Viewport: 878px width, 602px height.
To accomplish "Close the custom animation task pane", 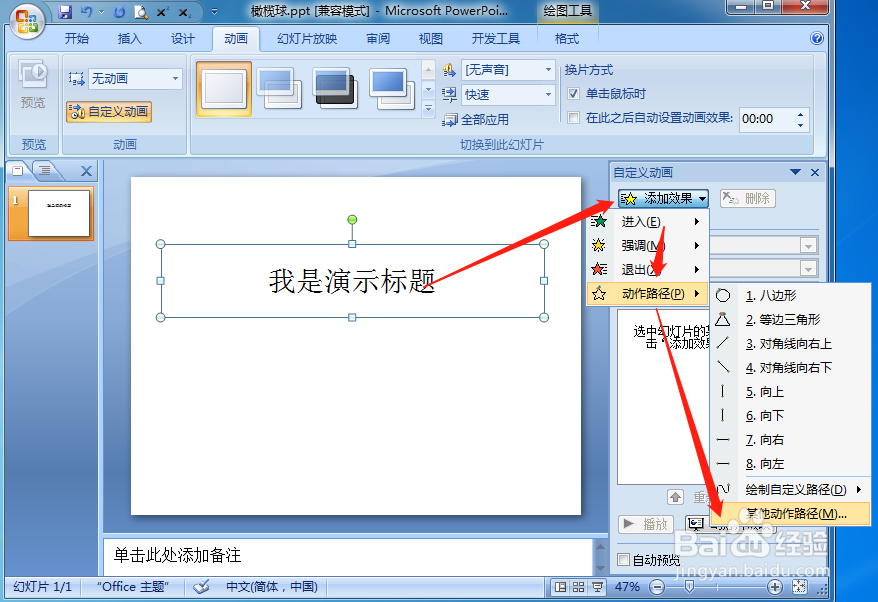I will (x=815, y=172).
